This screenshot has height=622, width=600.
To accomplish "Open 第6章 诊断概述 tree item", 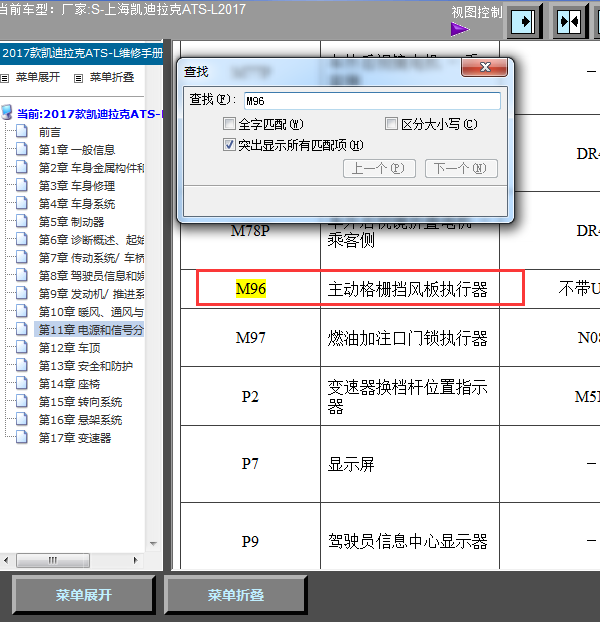I will (91, 240).
